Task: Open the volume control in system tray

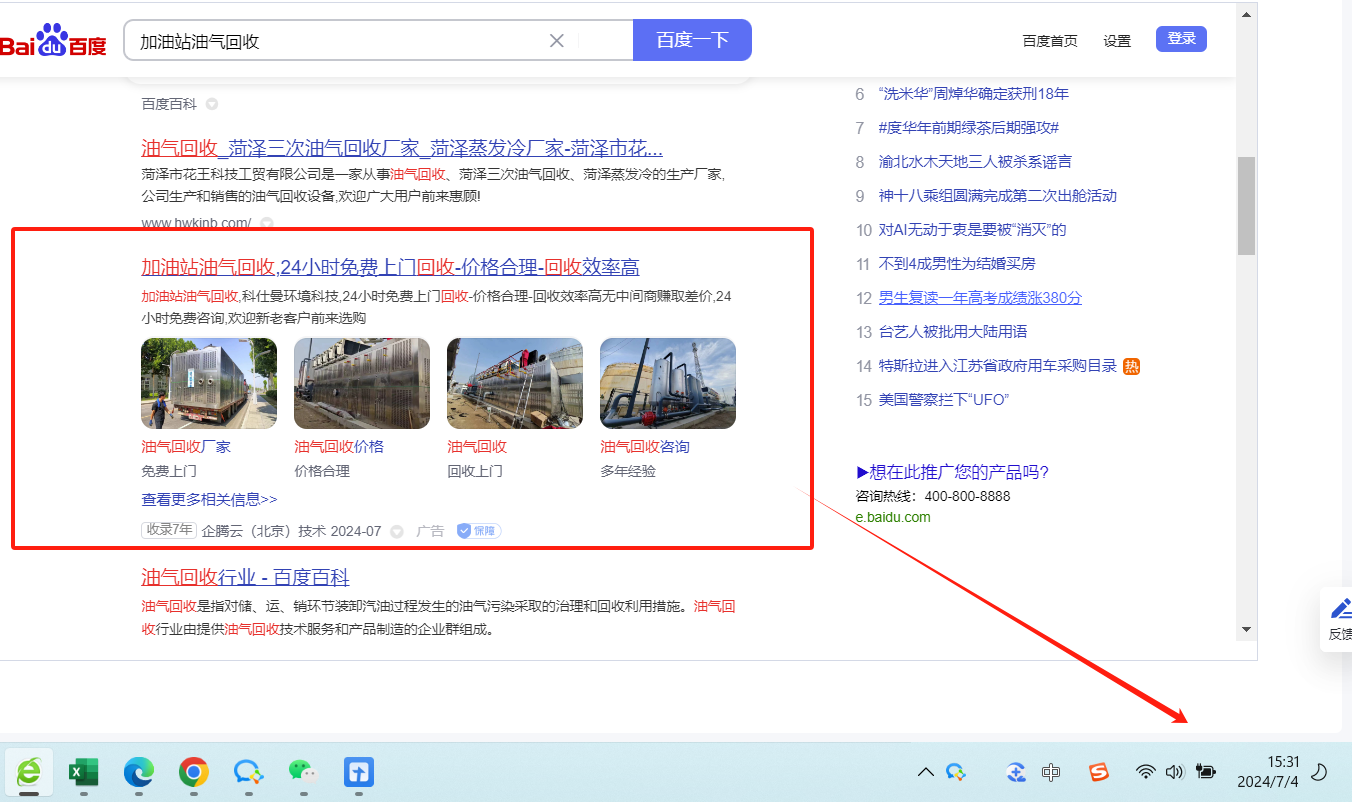Action: (1174, 771)
